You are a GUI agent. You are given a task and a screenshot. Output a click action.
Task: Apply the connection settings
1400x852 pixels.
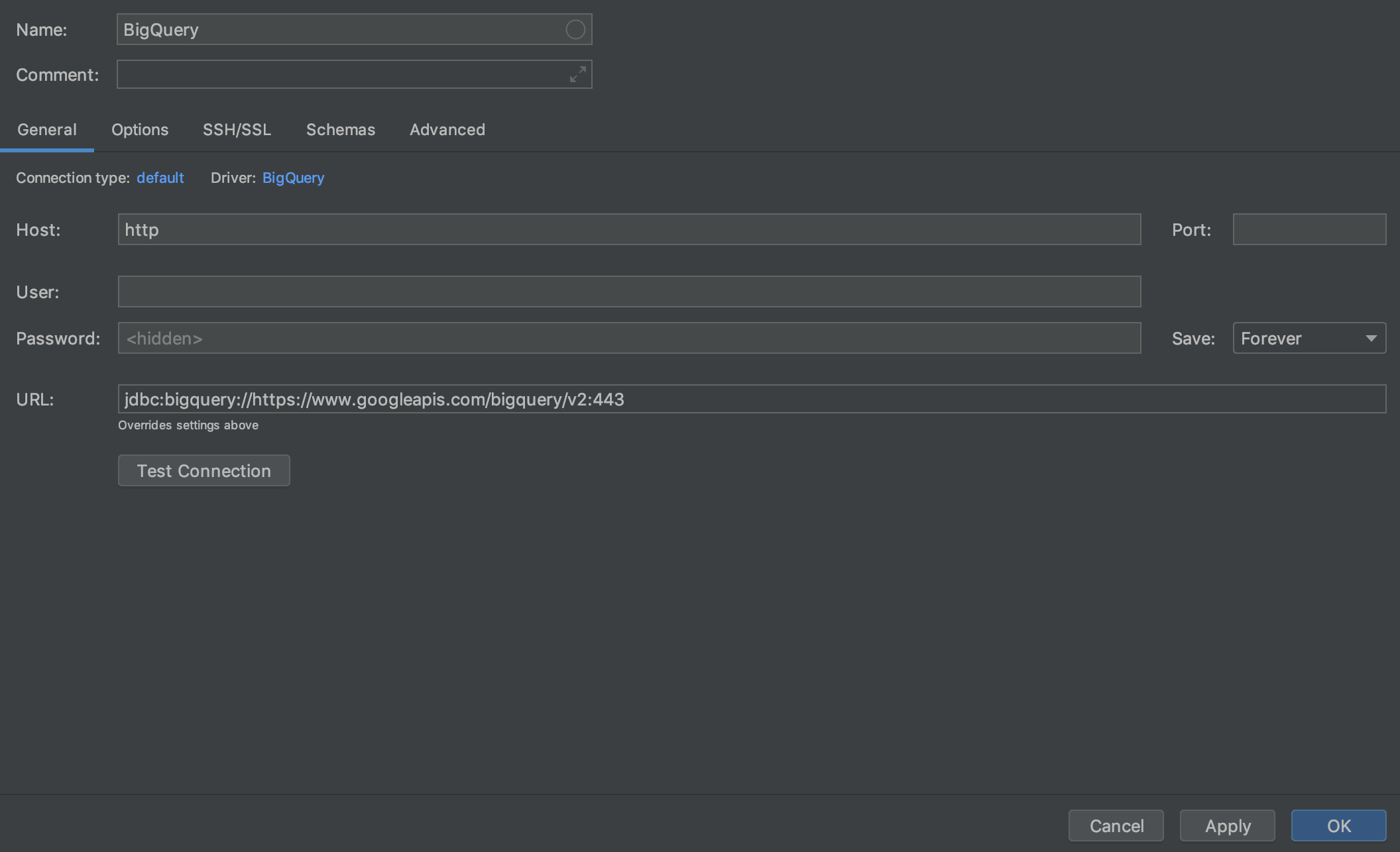pos(1228,825)
